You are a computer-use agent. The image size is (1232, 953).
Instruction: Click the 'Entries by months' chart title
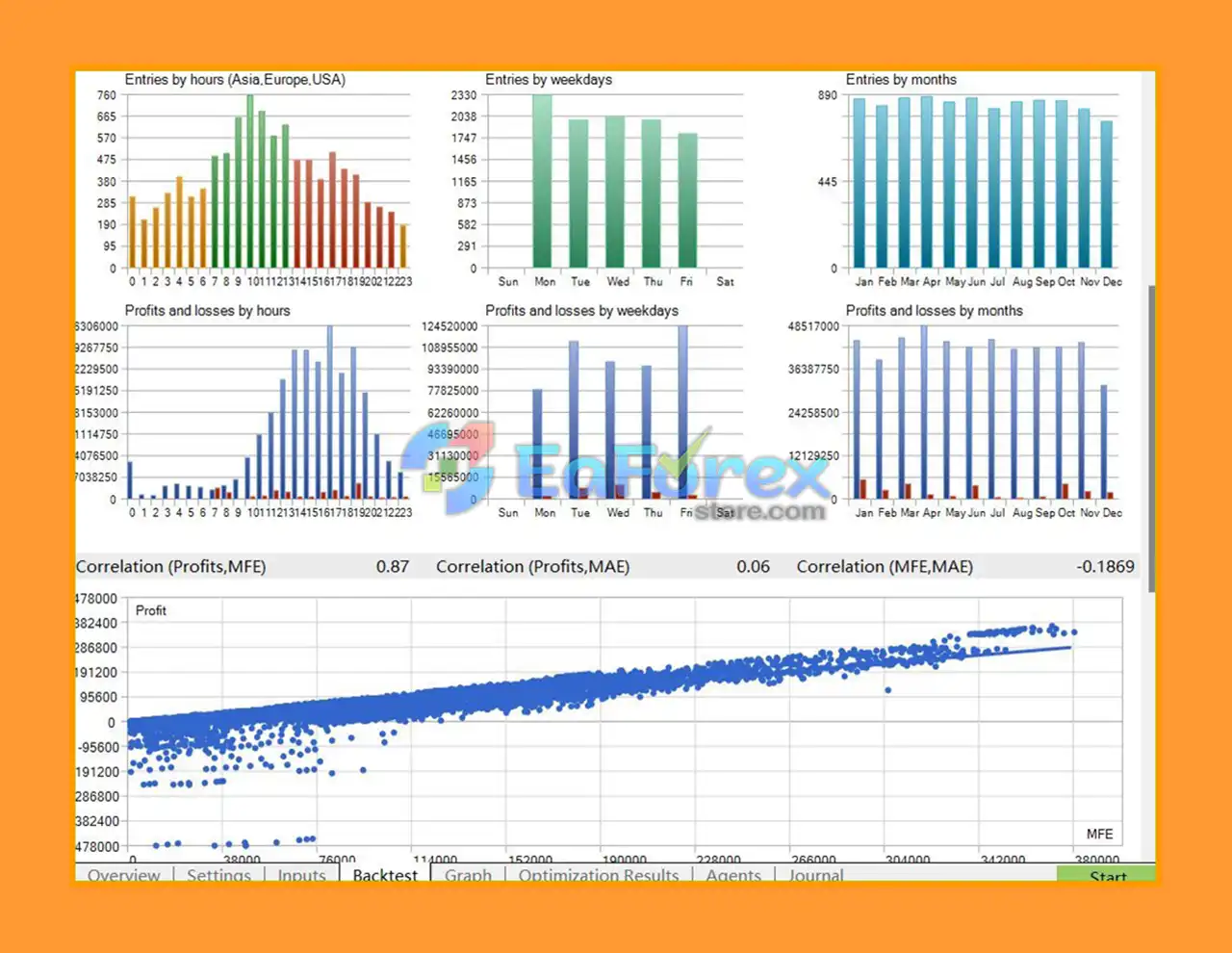(901, 80)
